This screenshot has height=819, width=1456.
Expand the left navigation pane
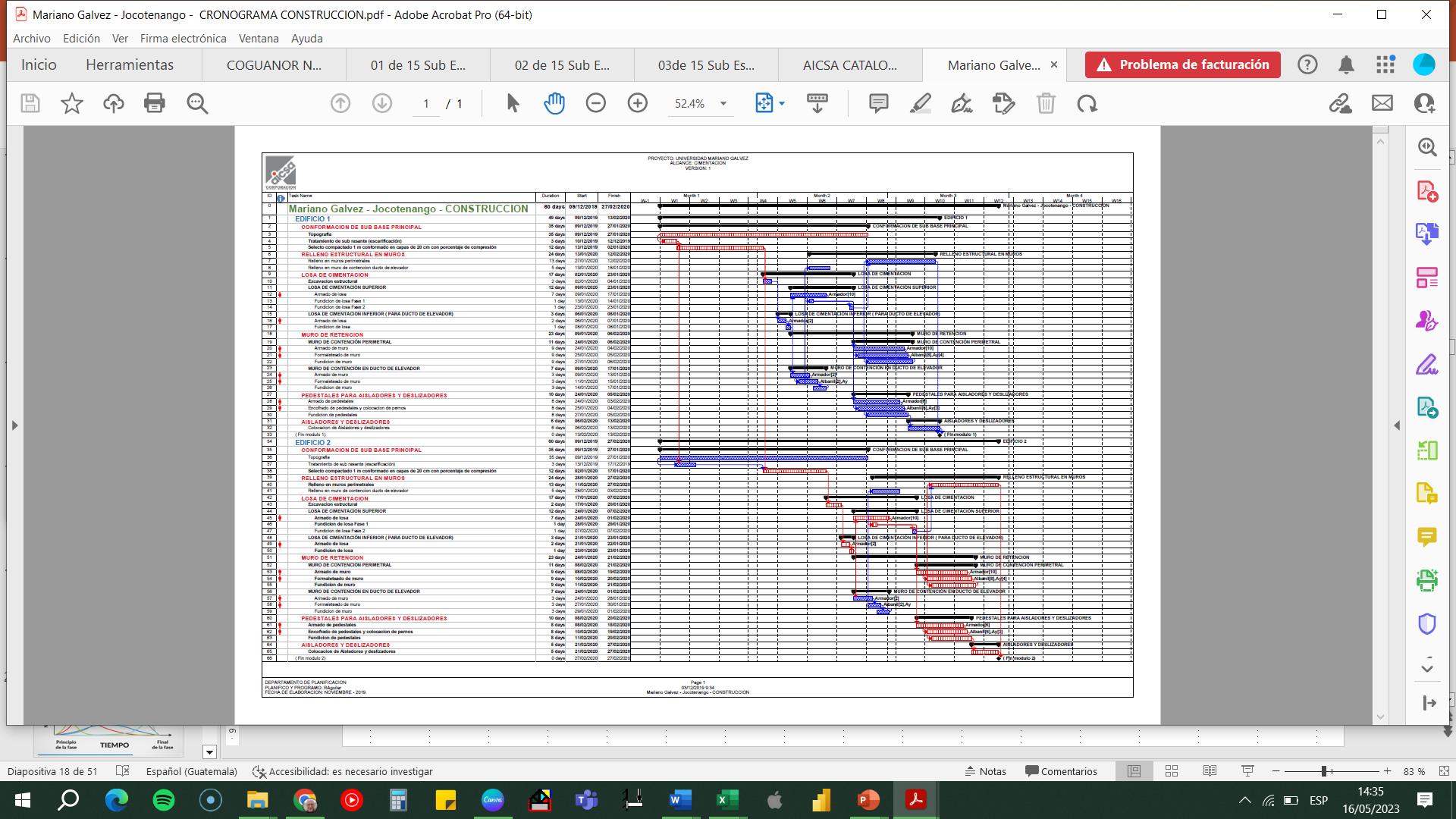point(14,425)
